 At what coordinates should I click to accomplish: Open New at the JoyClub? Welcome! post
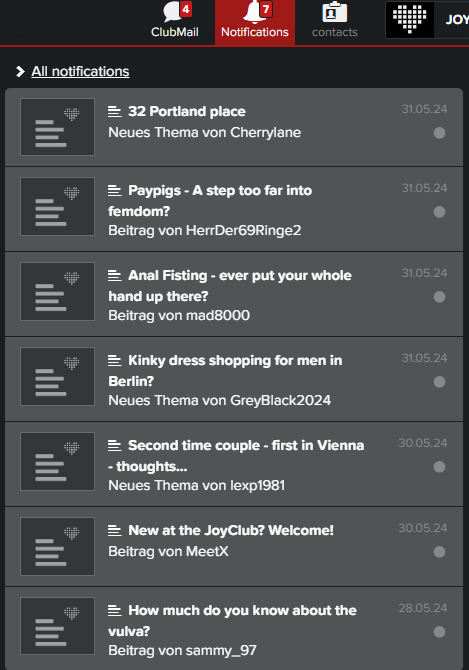point(231,530)
